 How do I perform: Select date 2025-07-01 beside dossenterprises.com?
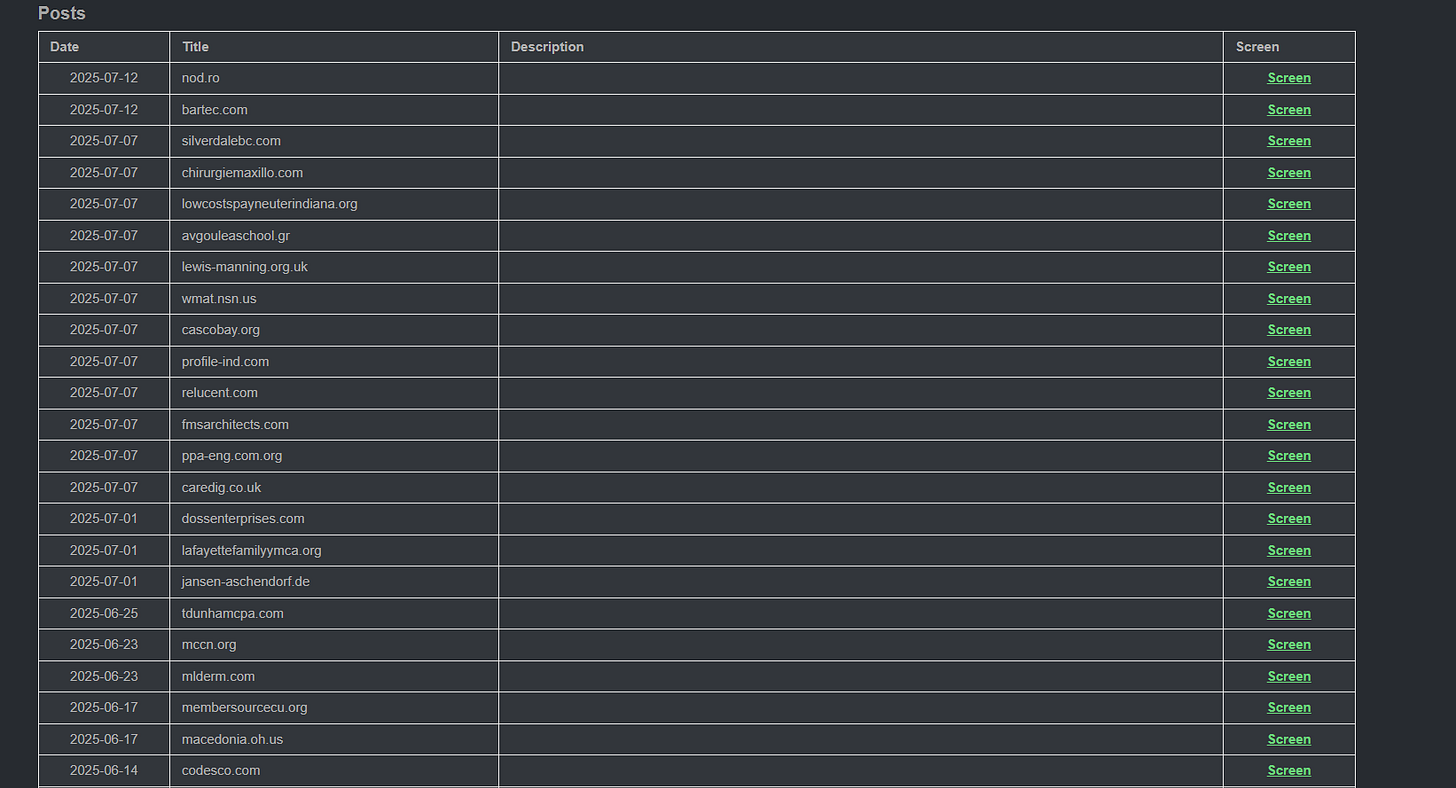click(104, 519)
